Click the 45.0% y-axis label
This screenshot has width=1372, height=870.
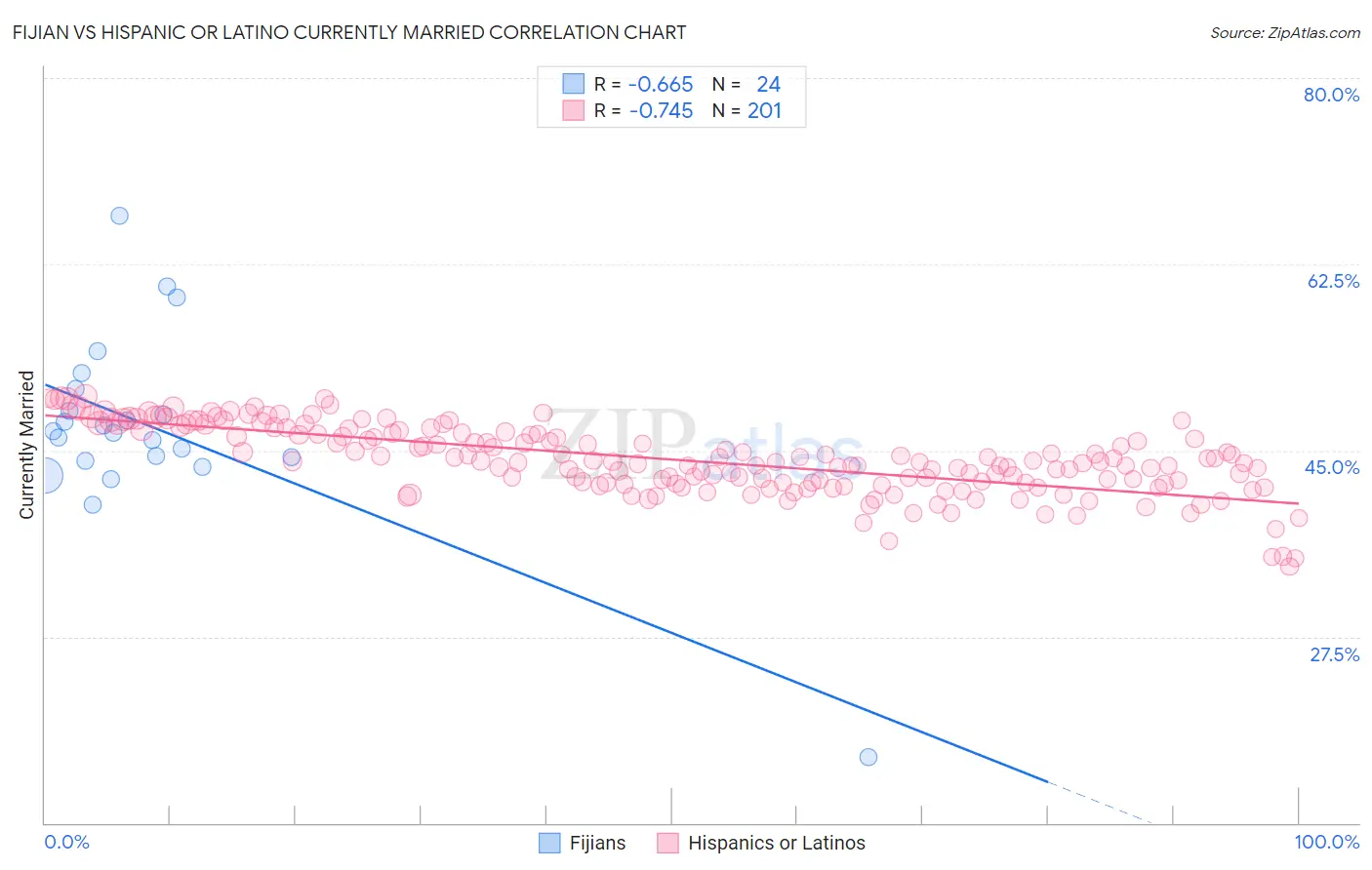[x=1332, y=467]
